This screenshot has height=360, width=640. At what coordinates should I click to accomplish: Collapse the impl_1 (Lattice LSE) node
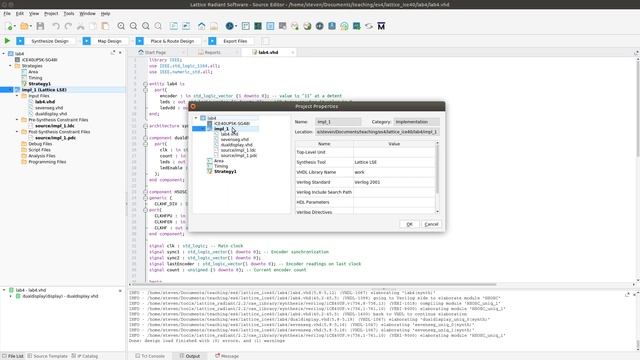(10, 90)
